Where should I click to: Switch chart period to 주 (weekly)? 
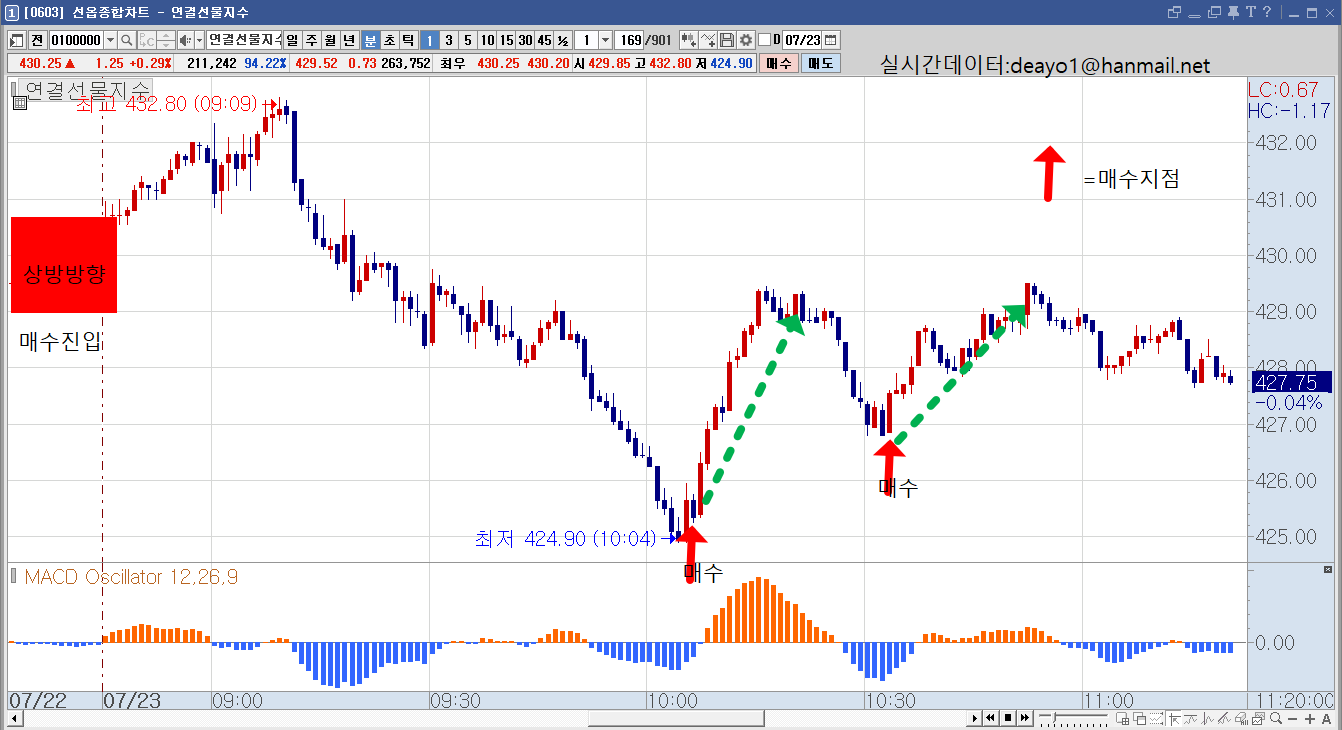[x=311, y=40]
